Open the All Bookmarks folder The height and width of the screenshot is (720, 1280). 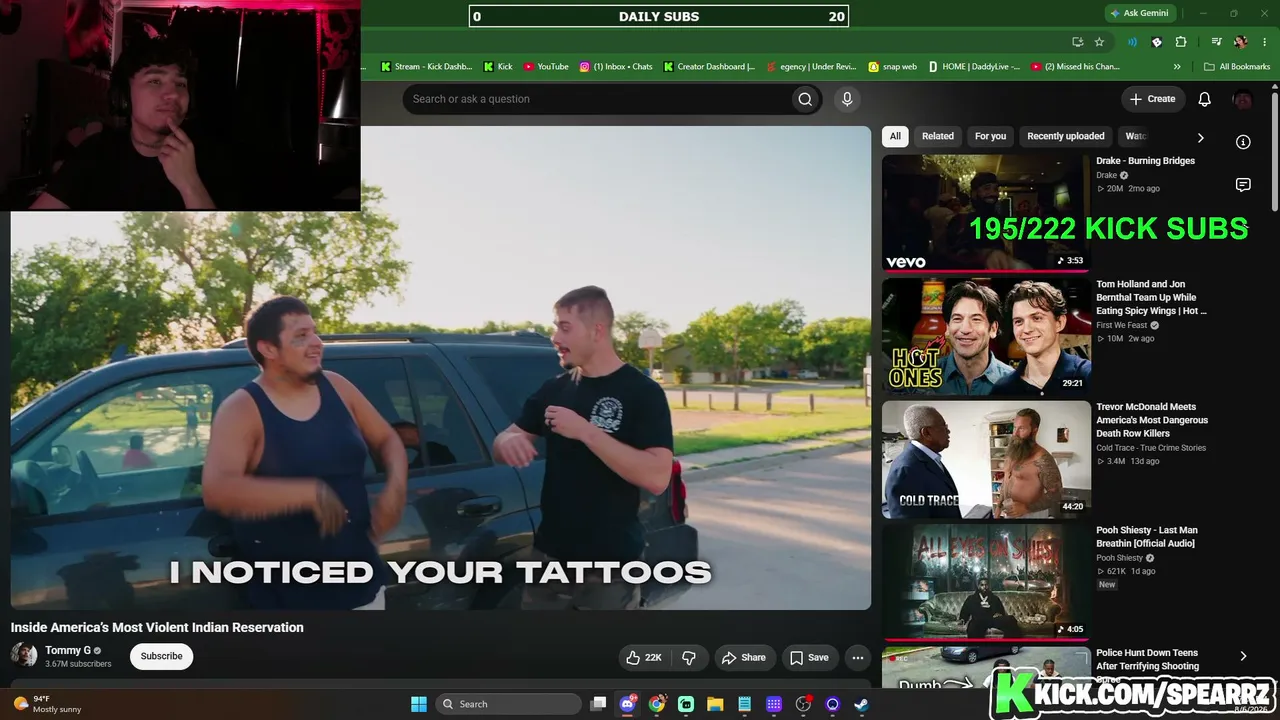1237,67
